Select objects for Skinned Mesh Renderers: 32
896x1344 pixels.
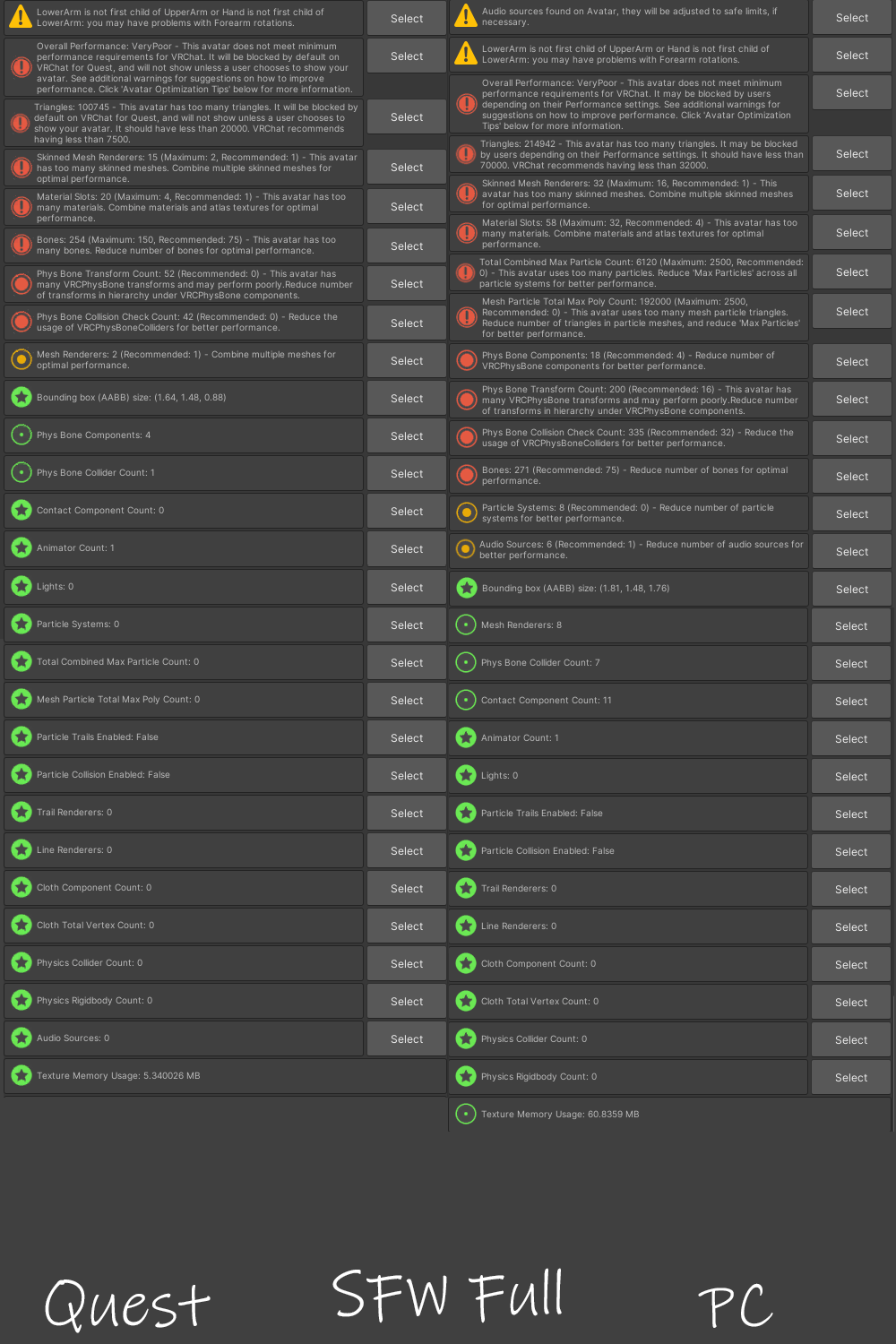(851, 194)
